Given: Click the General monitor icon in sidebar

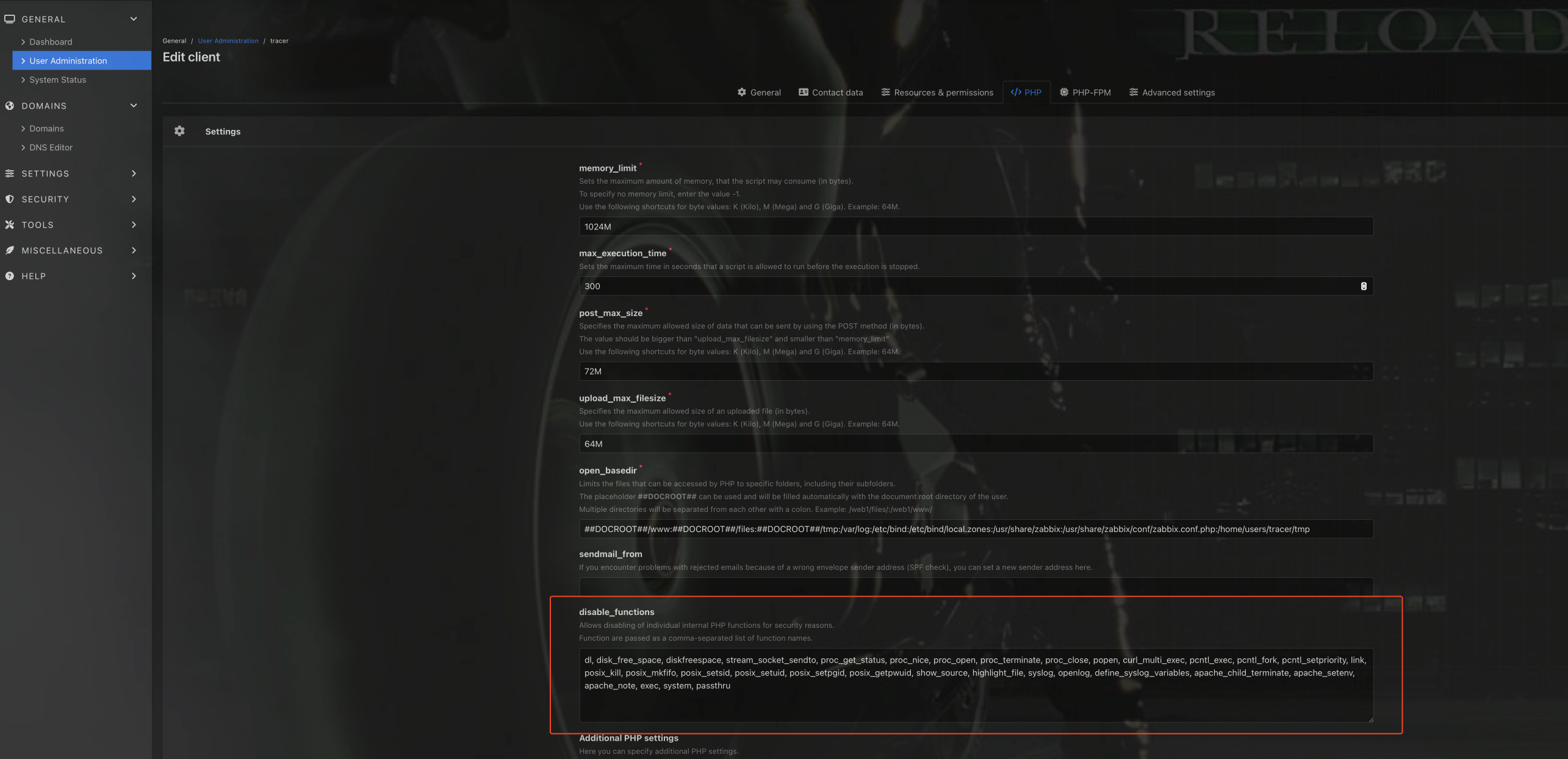Looking at the screenshot, I should tap(10, 19).
